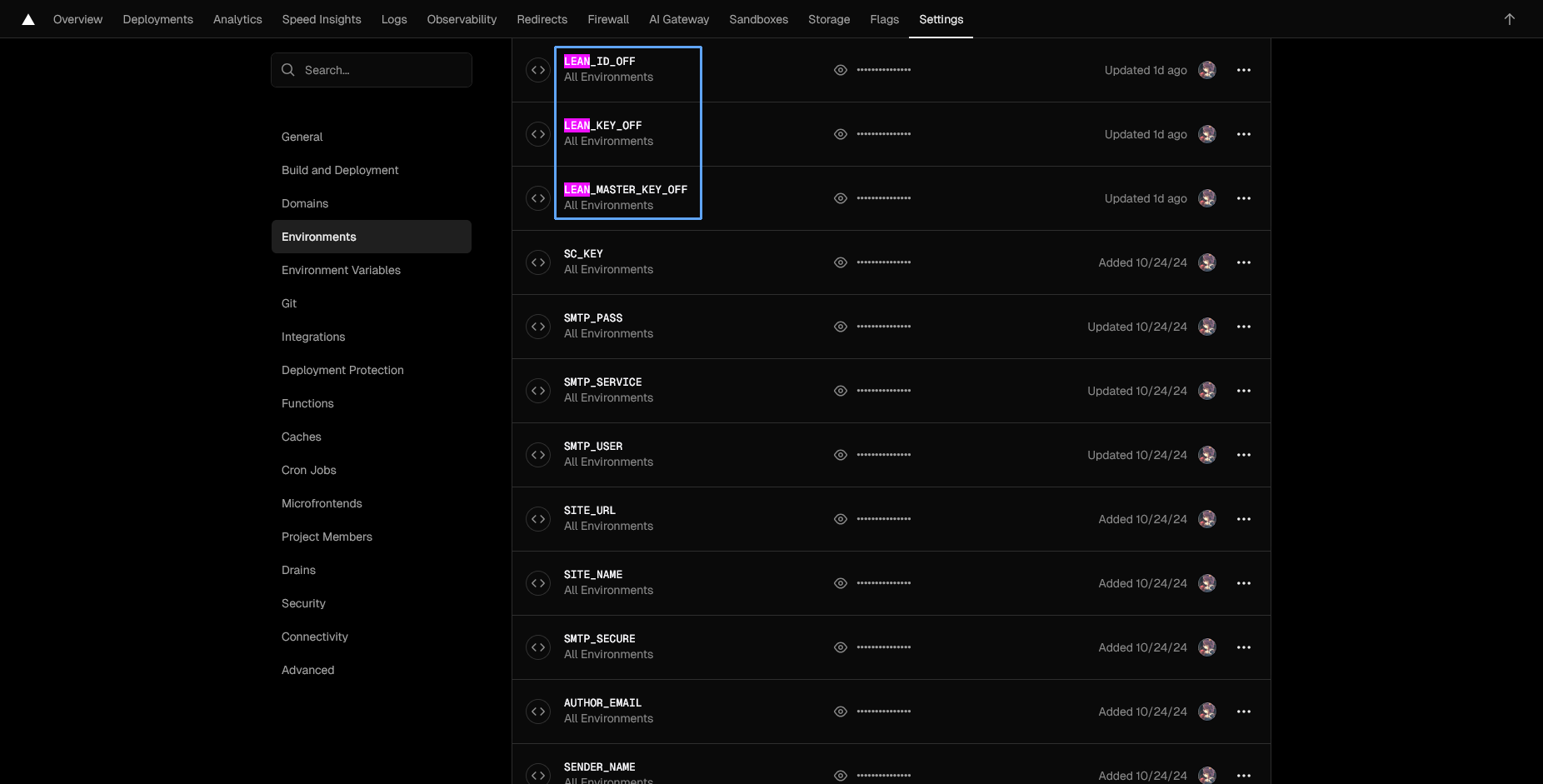Screen dimensions: 1543x784
Task: Click the code icon beside LEAN_ID_OFF
Action: point(538,70)
